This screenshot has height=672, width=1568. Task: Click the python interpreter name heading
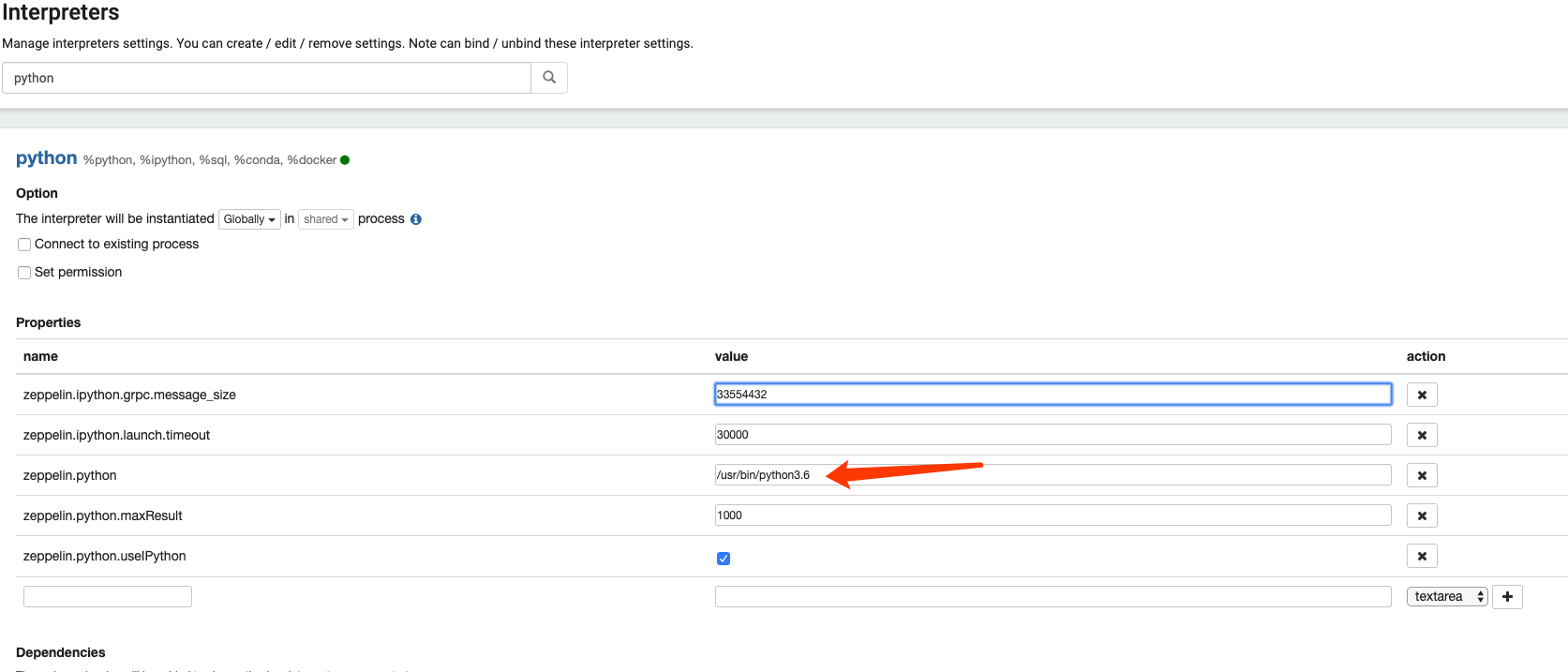[x=46, y=158]
